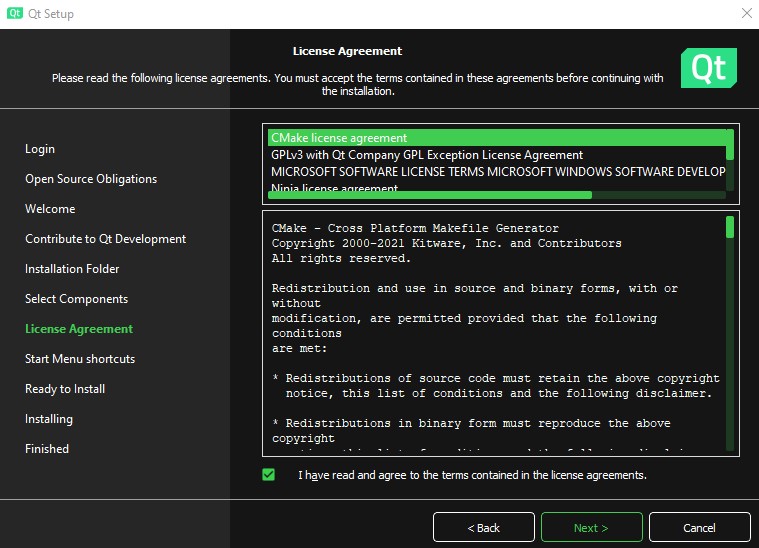The width and height of the screenshot is (759, 548).
Task: Click the Finished step in sidebar
Action: [47, 449]
